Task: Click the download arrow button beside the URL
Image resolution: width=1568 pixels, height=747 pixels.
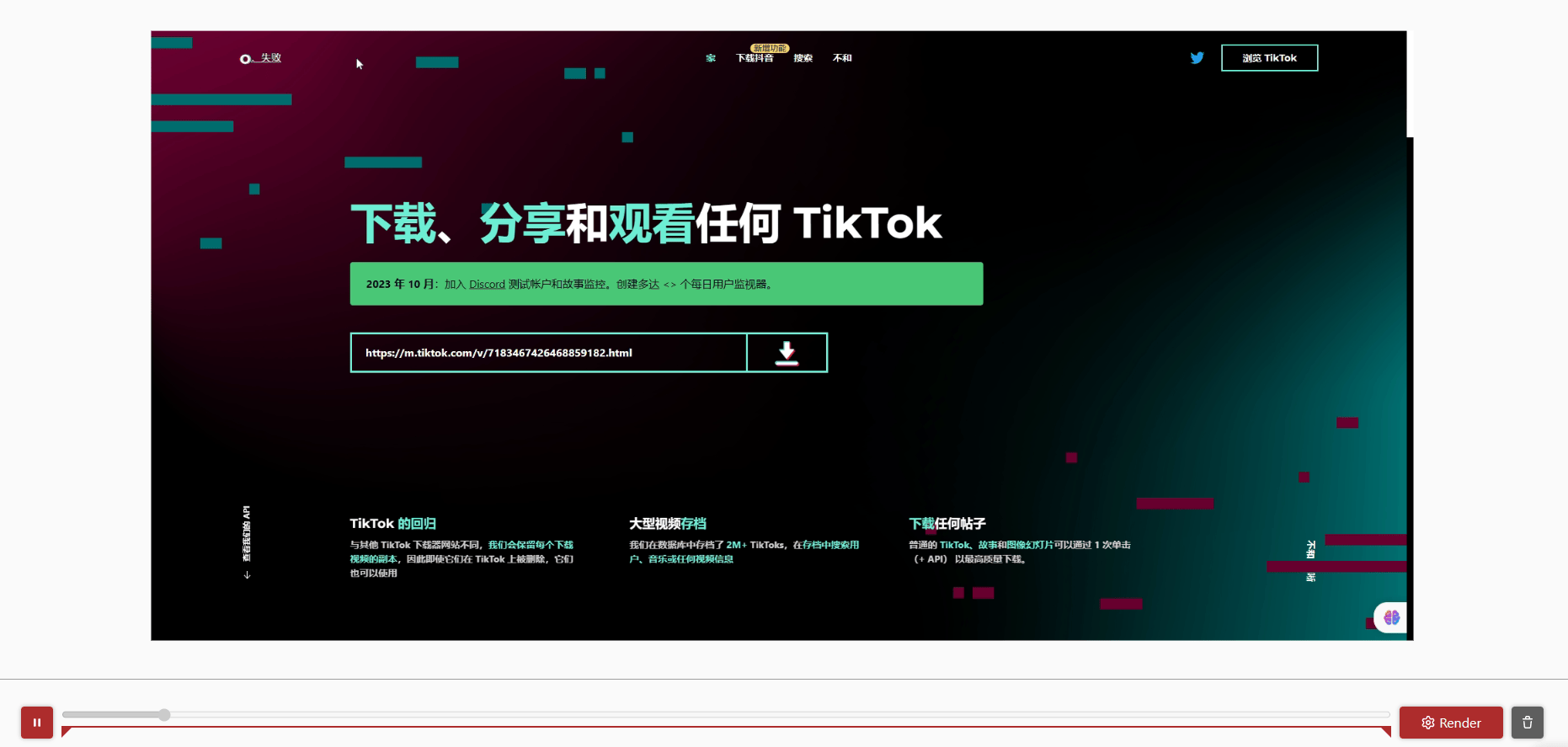Action: tap(787, 353)
